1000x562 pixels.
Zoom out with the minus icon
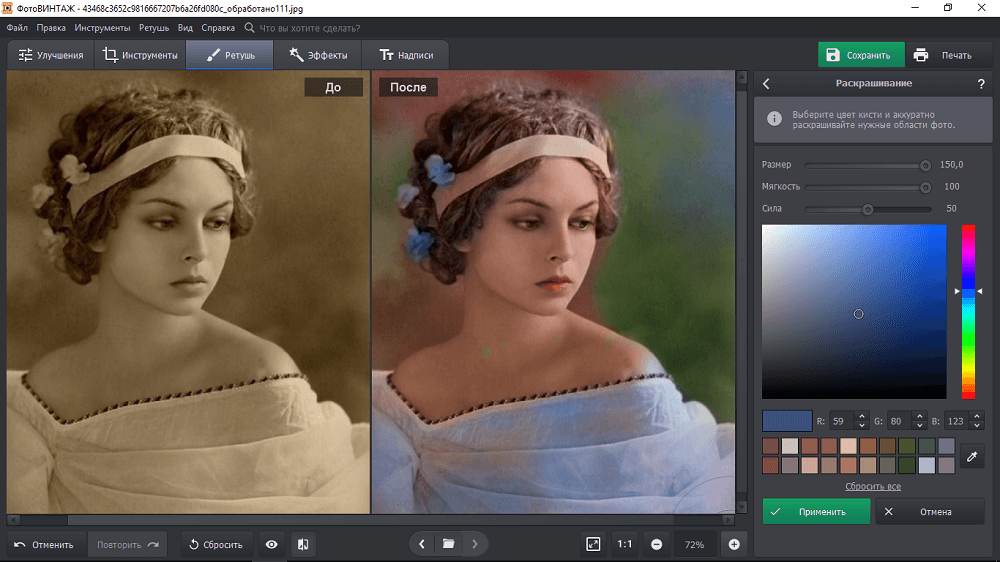coord(657,544)
